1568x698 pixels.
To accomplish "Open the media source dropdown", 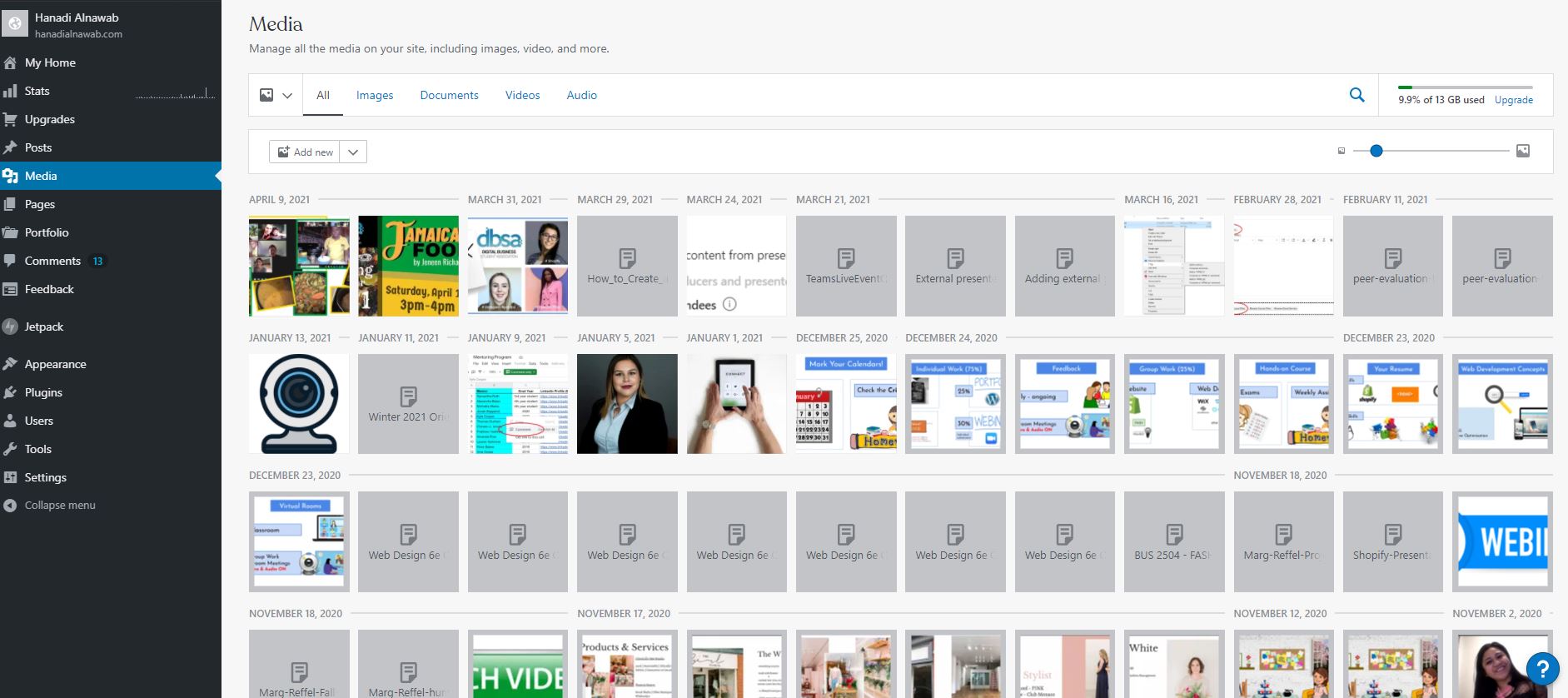I will point(276,95).
